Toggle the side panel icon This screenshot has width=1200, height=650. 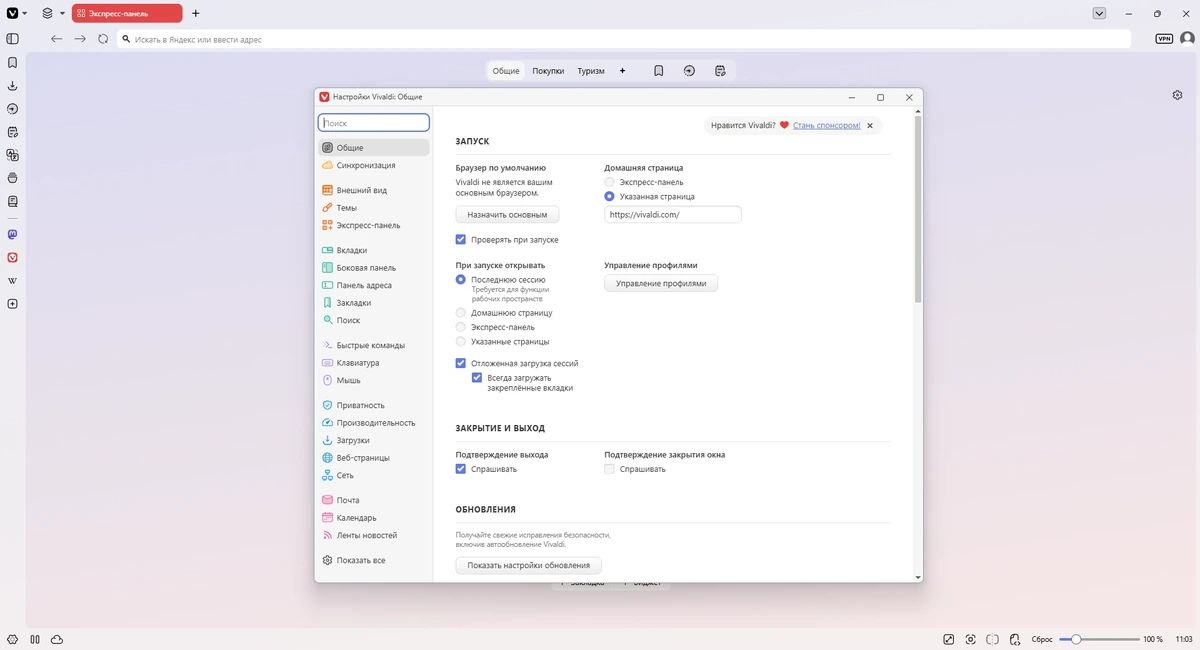12,39
